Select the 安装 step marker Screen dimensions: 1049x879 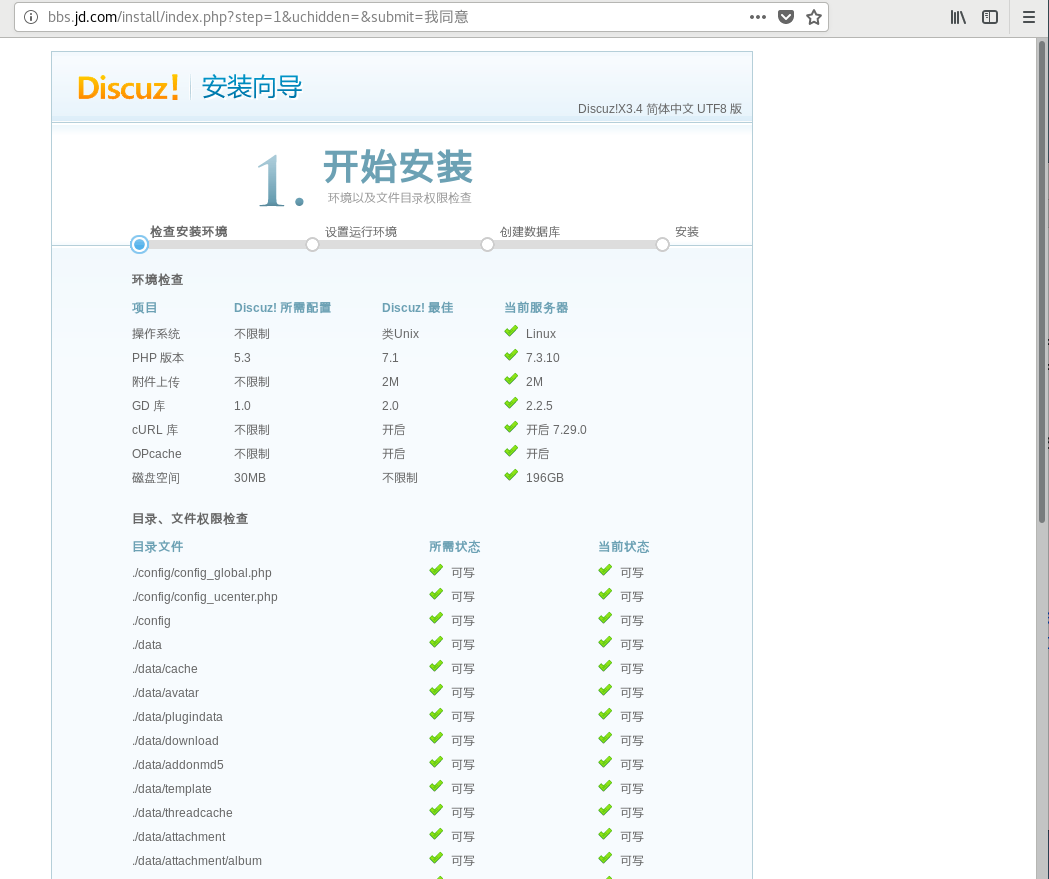(x=662, y=245)
